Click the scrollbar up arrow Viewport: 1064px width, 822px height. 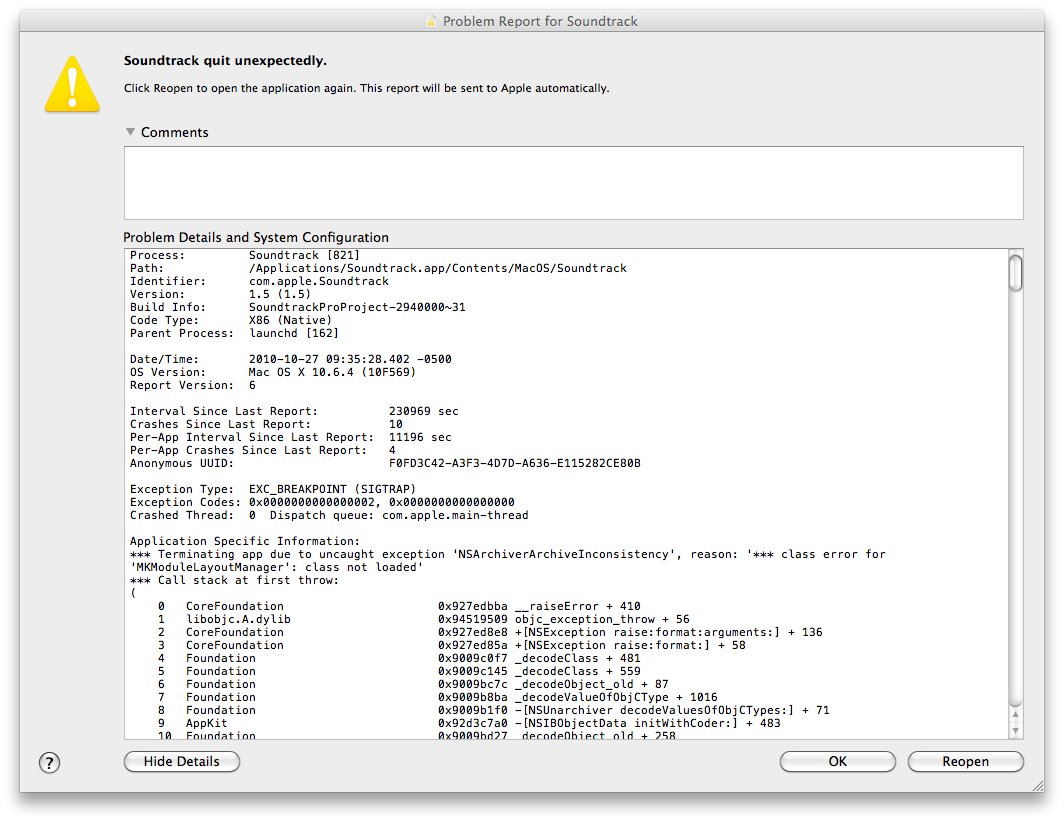pos(1015,714)
